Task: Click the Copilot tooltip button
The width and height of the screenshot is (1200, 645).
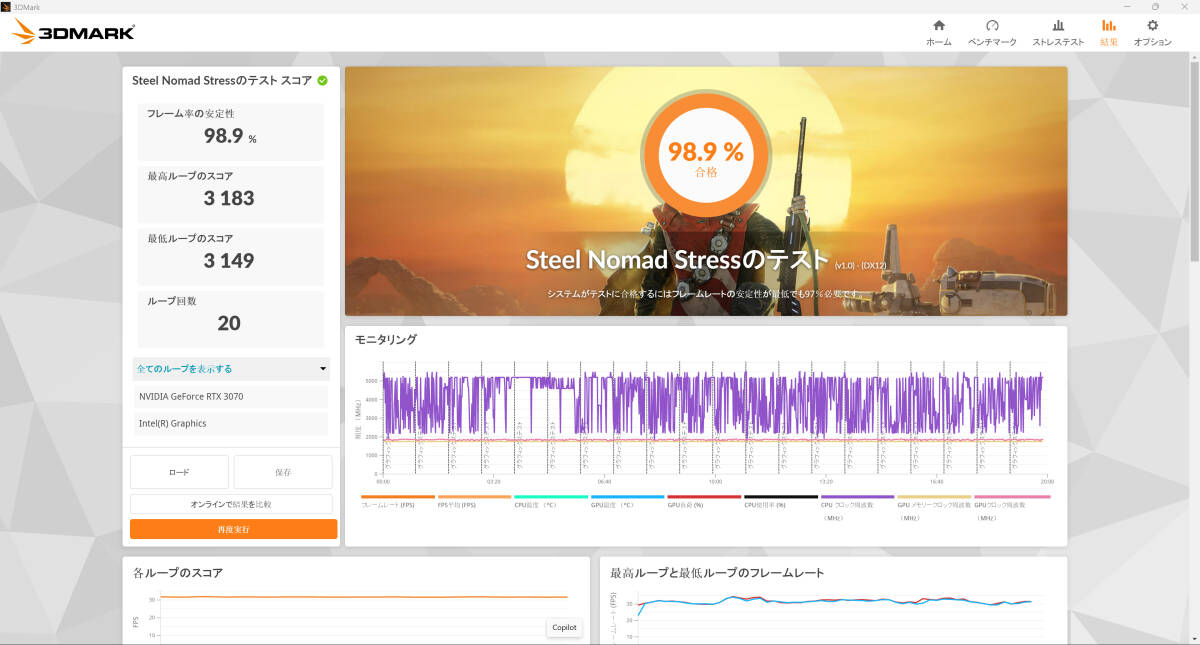Action: point(564,627)
